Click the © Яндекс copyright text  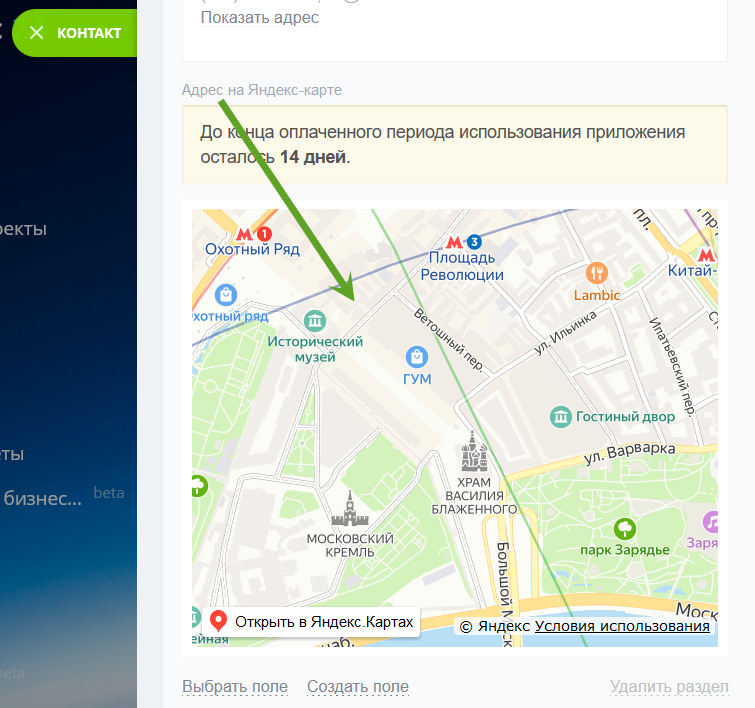tap(495, 626)
